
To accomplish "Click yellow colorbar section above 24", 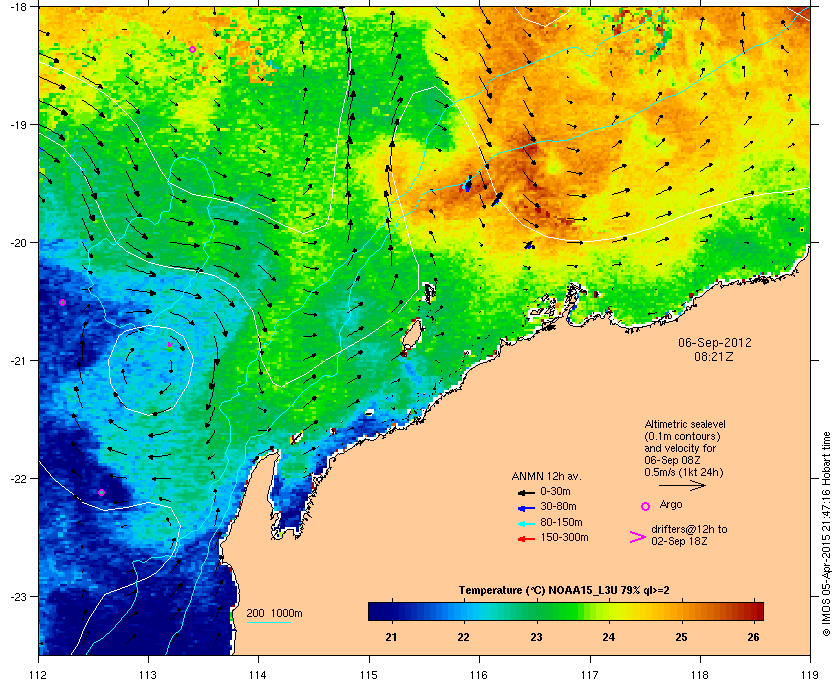I will tap(609, 611).
